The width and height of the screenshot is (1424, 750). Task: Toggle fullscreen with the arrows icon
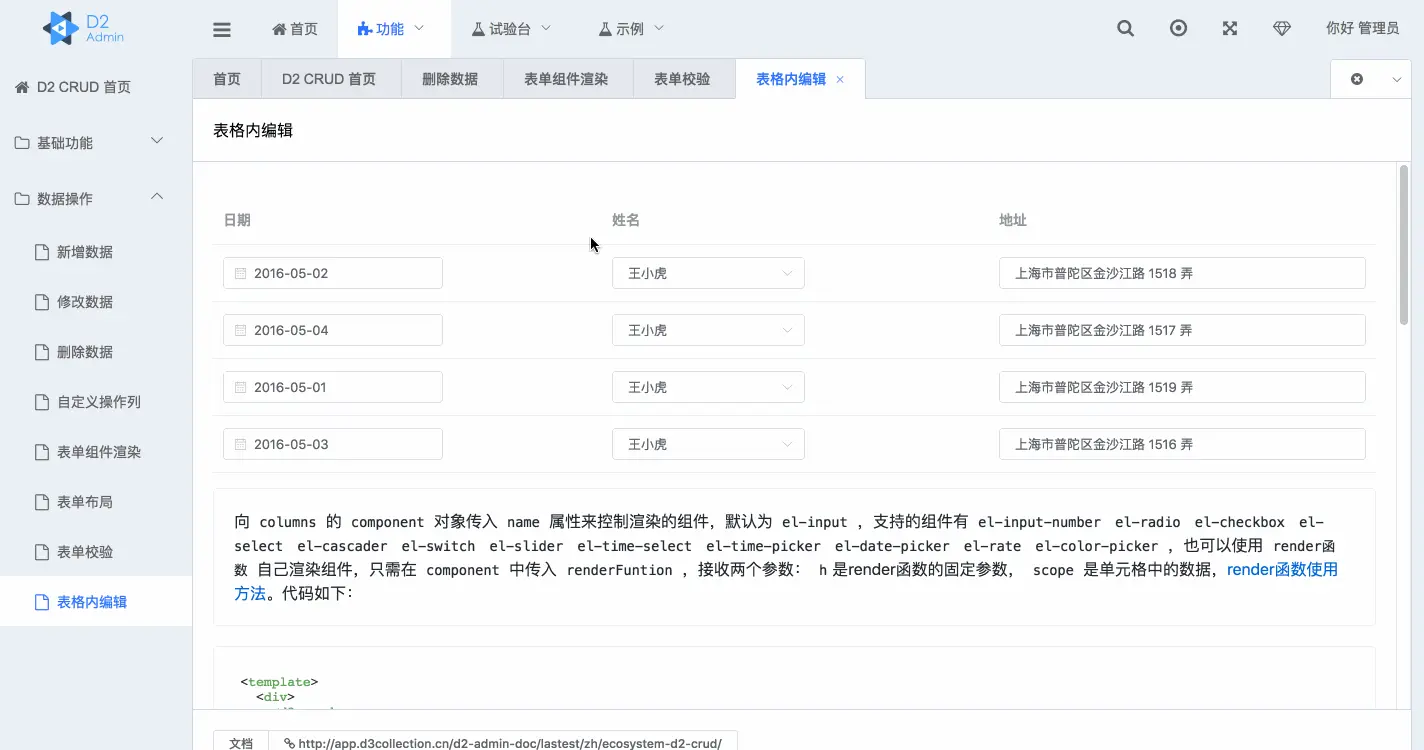[1228, 28]
